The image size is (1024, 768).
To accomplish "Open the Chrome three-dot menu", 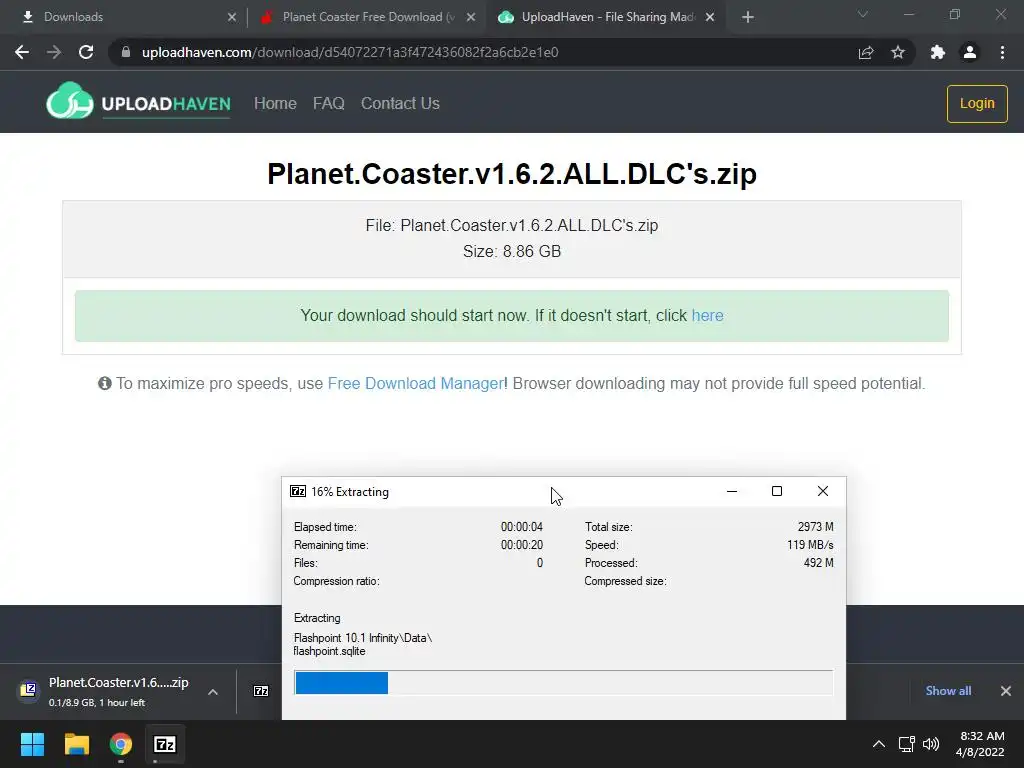I will coord(1002,52).
